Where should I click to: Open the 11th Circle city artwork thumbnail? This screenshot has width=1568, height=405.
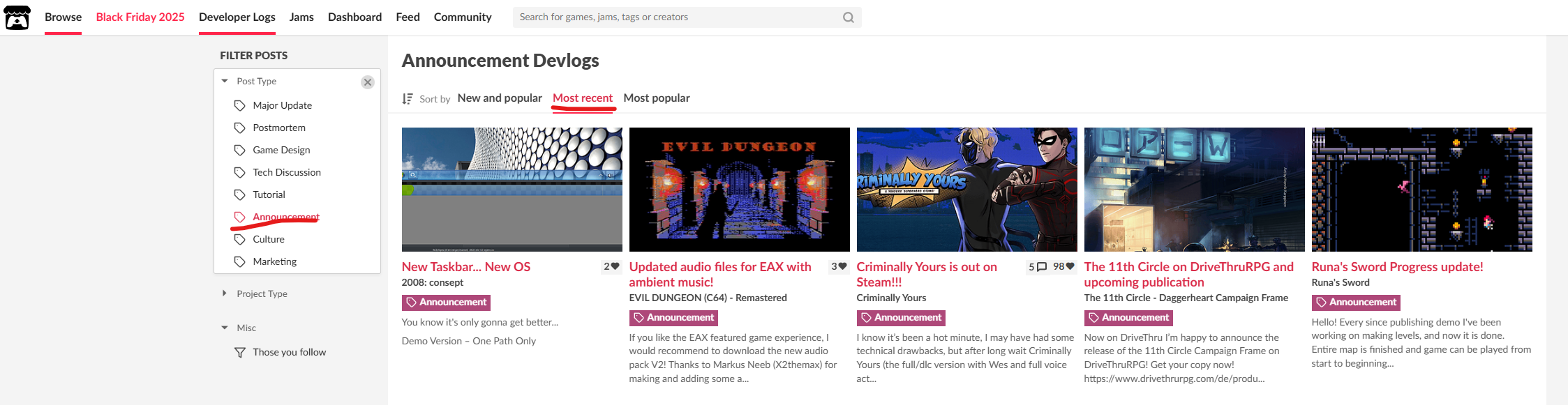click(x=1195, y=190)
